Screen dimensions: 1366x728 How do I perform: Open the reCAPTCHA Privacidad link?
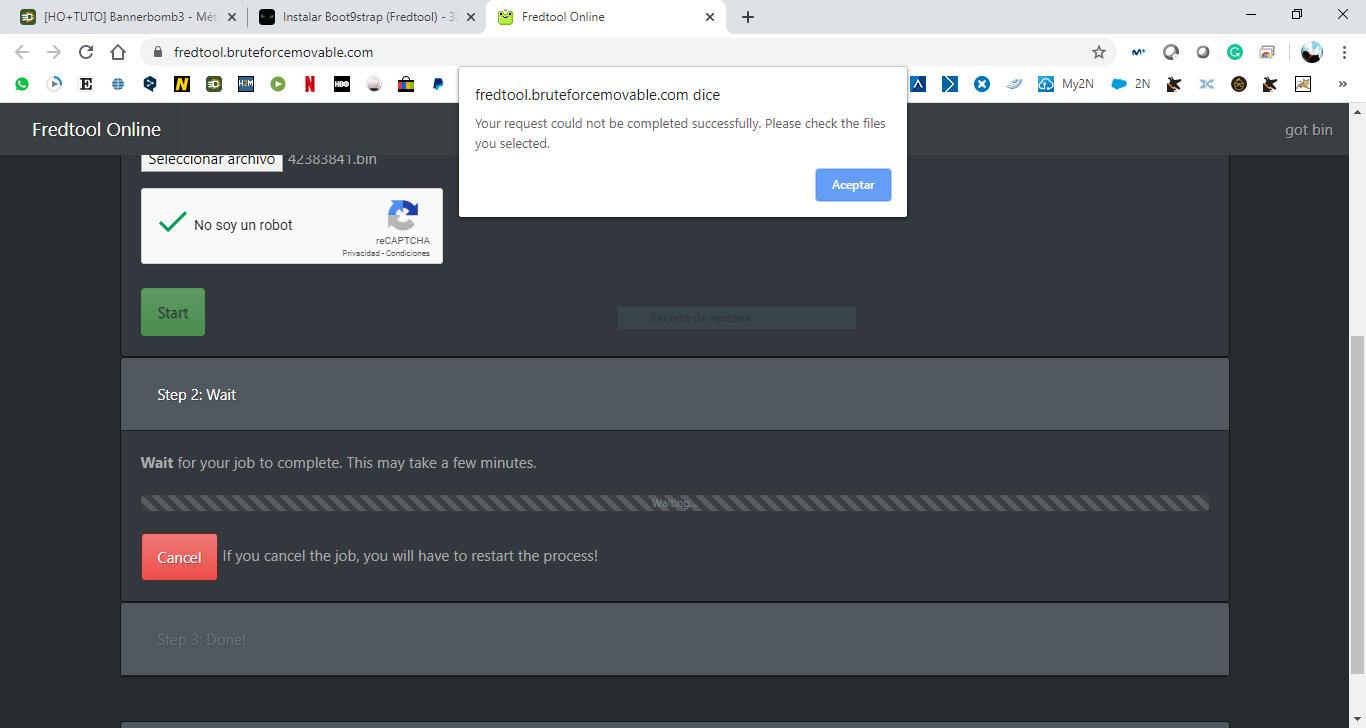pyautogui.click(x=360, y=254)
